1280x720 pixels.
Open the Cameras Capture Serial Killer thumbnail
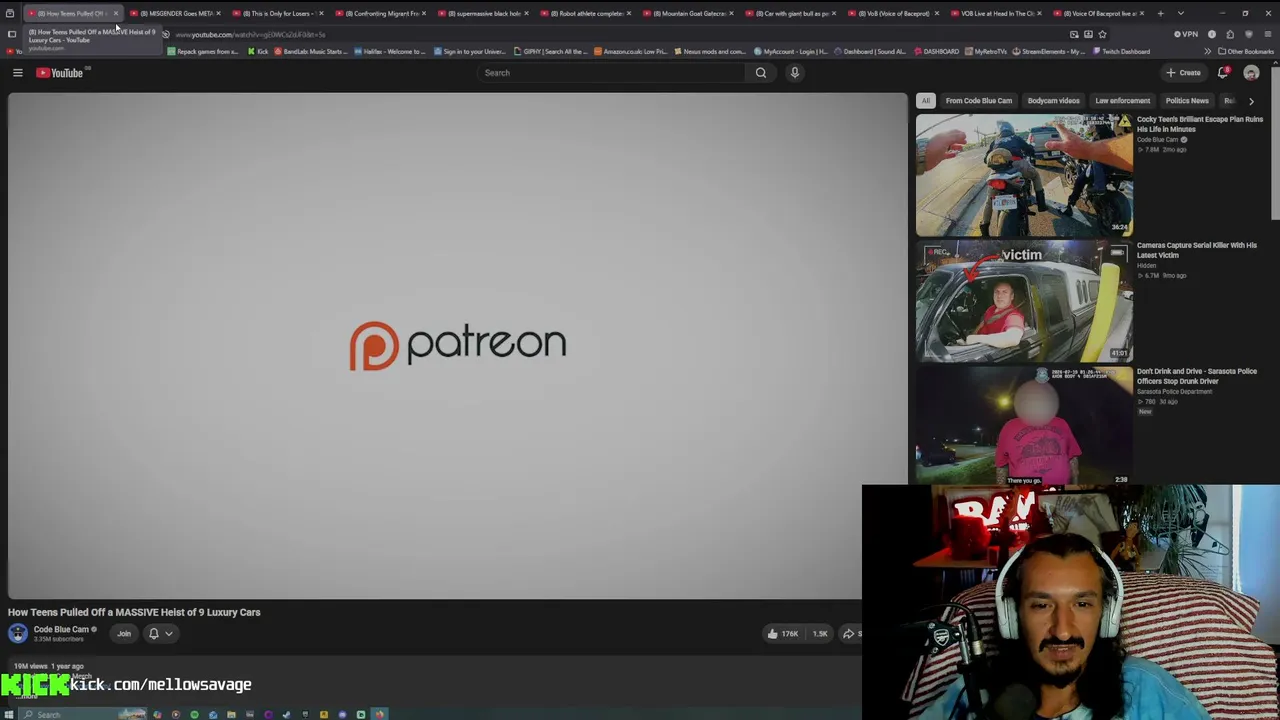tap(1024, 301)
